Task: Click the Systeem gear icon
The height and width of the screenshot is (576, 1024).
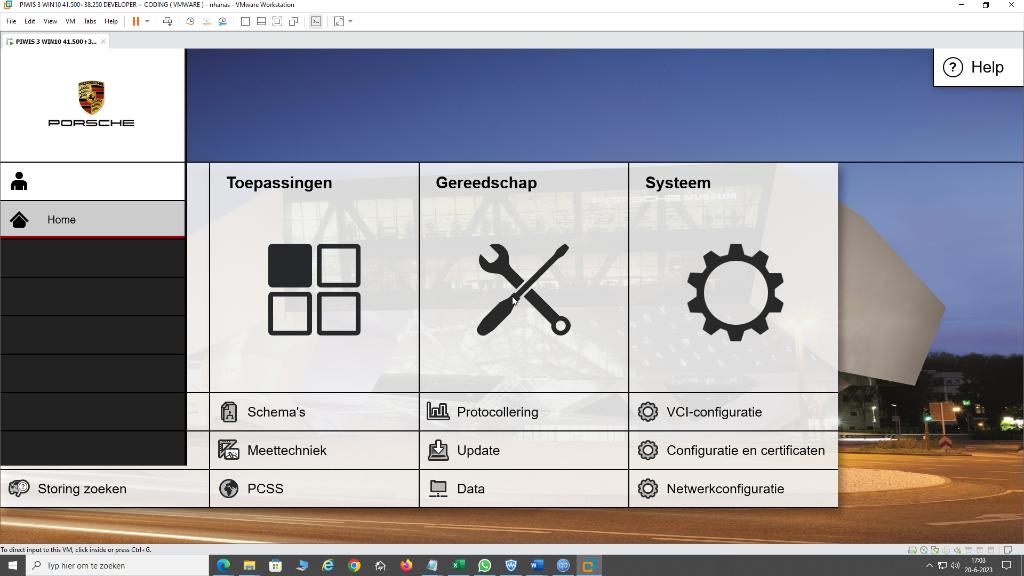Action: 735,291
